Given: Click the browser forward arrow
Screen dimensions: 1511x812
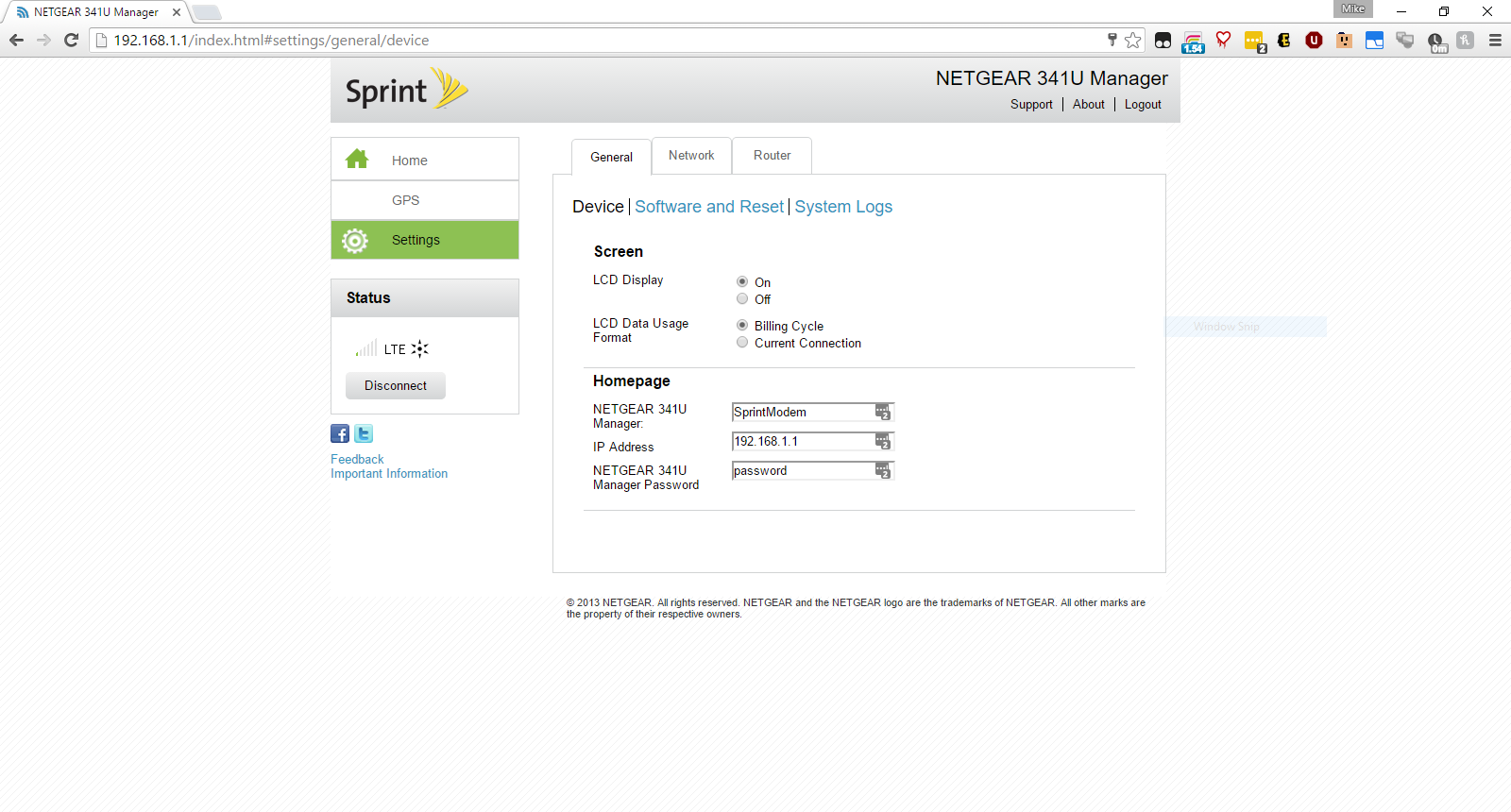Looking at the screenshot, I should pos(43,40).
